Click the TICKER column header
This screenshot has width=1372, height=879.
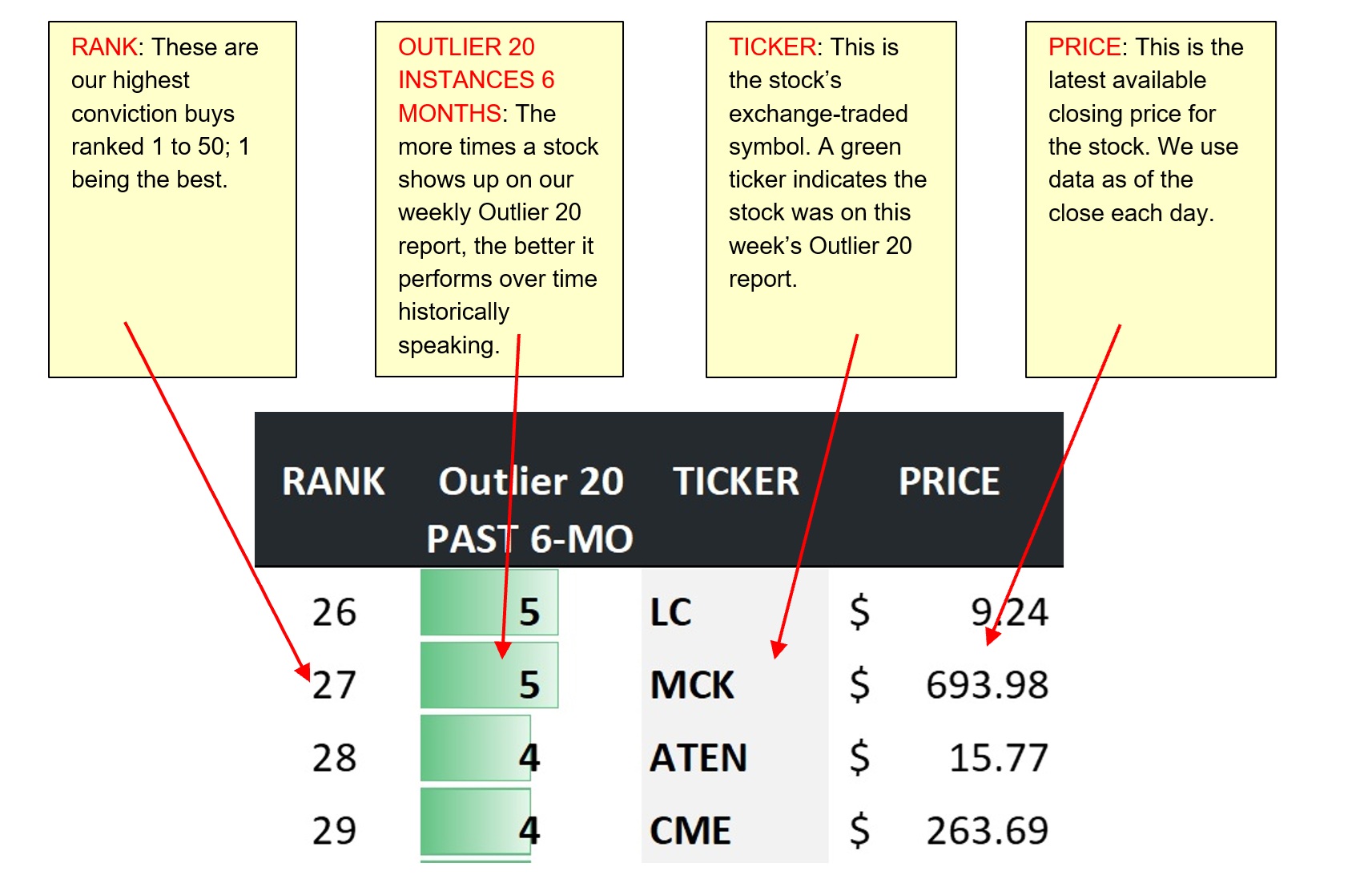pos(736,482)
